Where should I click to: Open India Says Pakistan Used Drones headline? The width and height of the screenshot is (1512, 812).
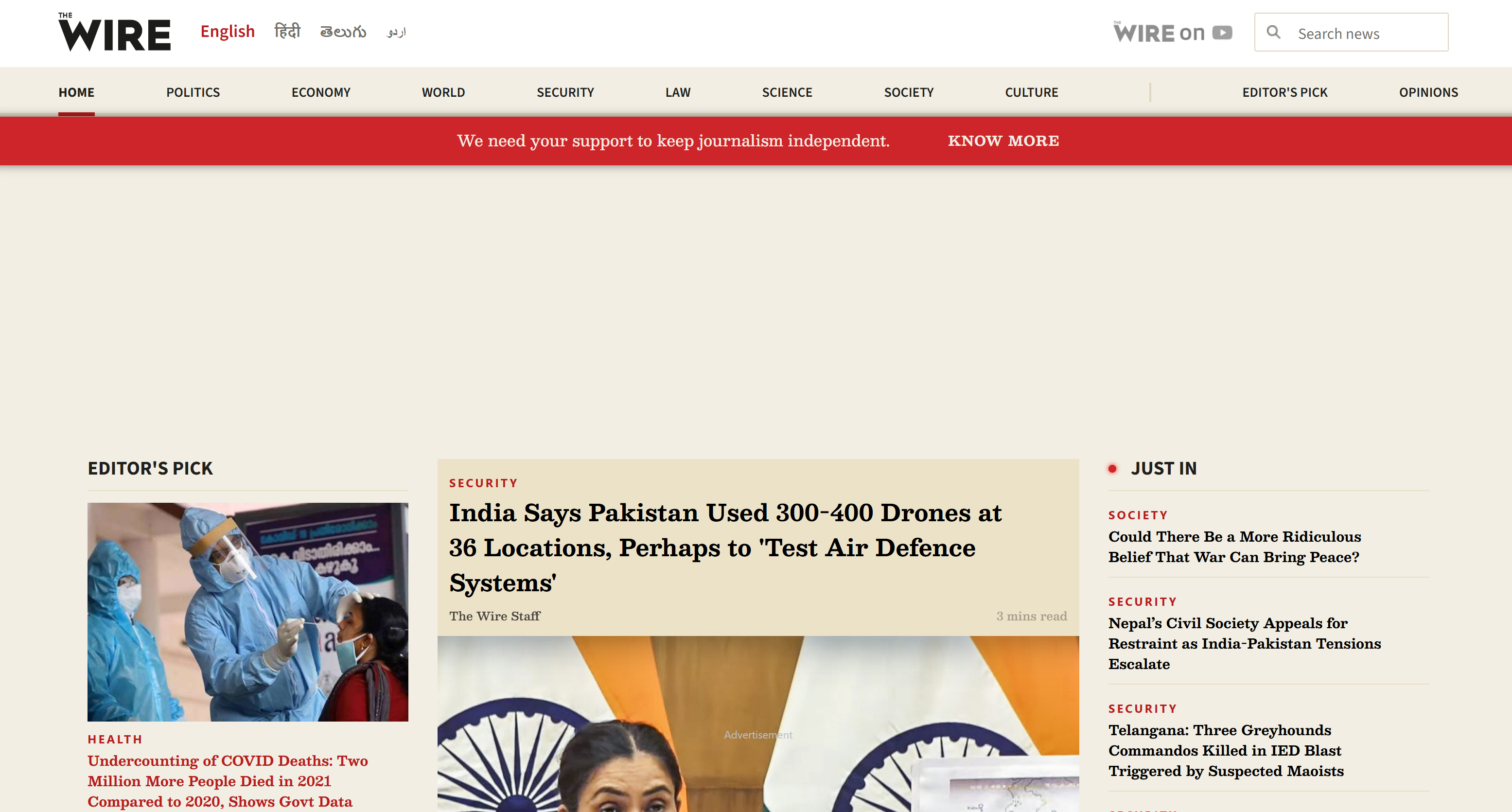[x=725, y=548]
